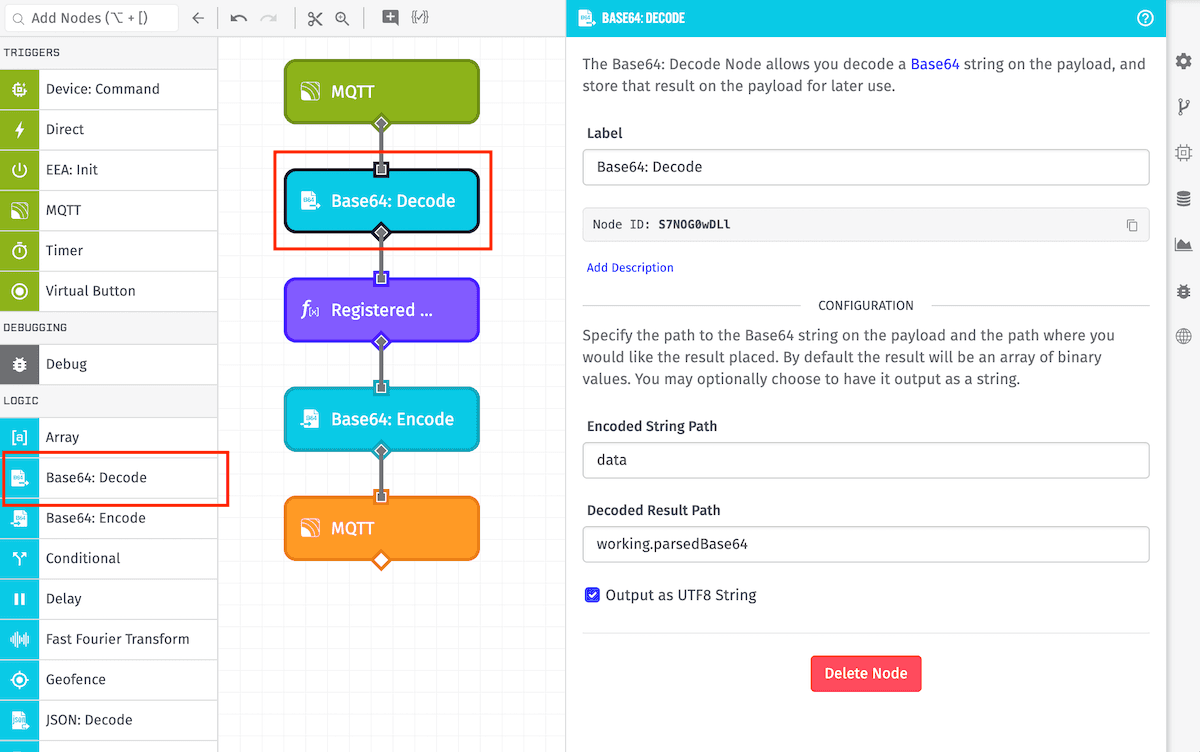This screenshot has height=752, width=1200.
Task: Collapse node palette with the left arrow
Action: click(x=198, y=18)
